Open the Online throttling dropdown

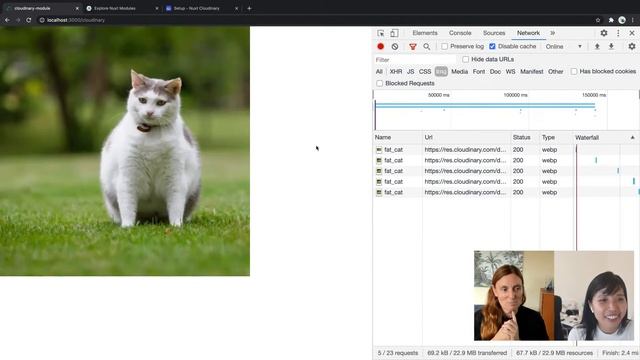pyautogui.click(x=563, y=47)
